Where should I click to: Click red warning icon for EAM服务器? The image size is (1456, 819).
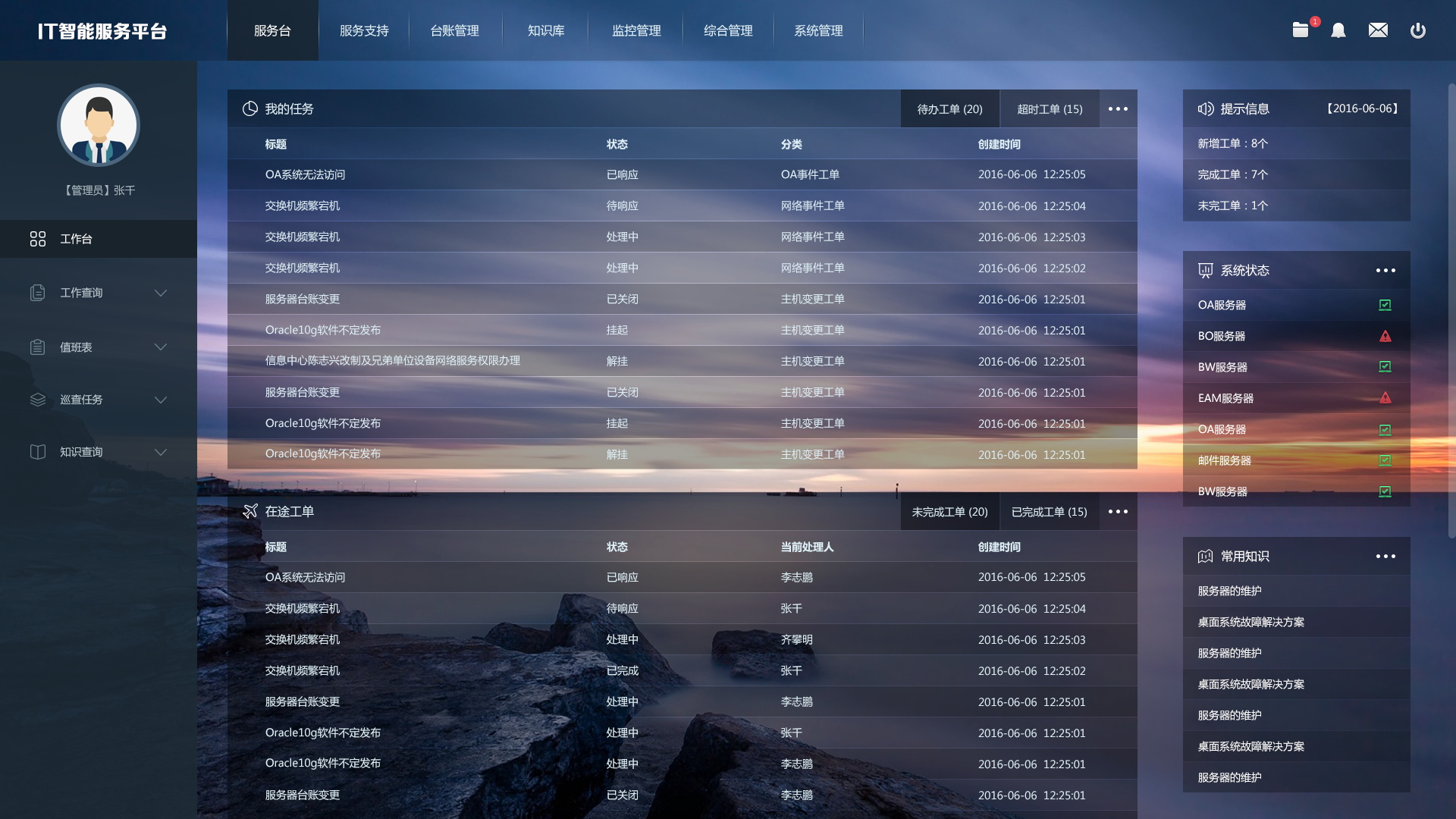1385,398
